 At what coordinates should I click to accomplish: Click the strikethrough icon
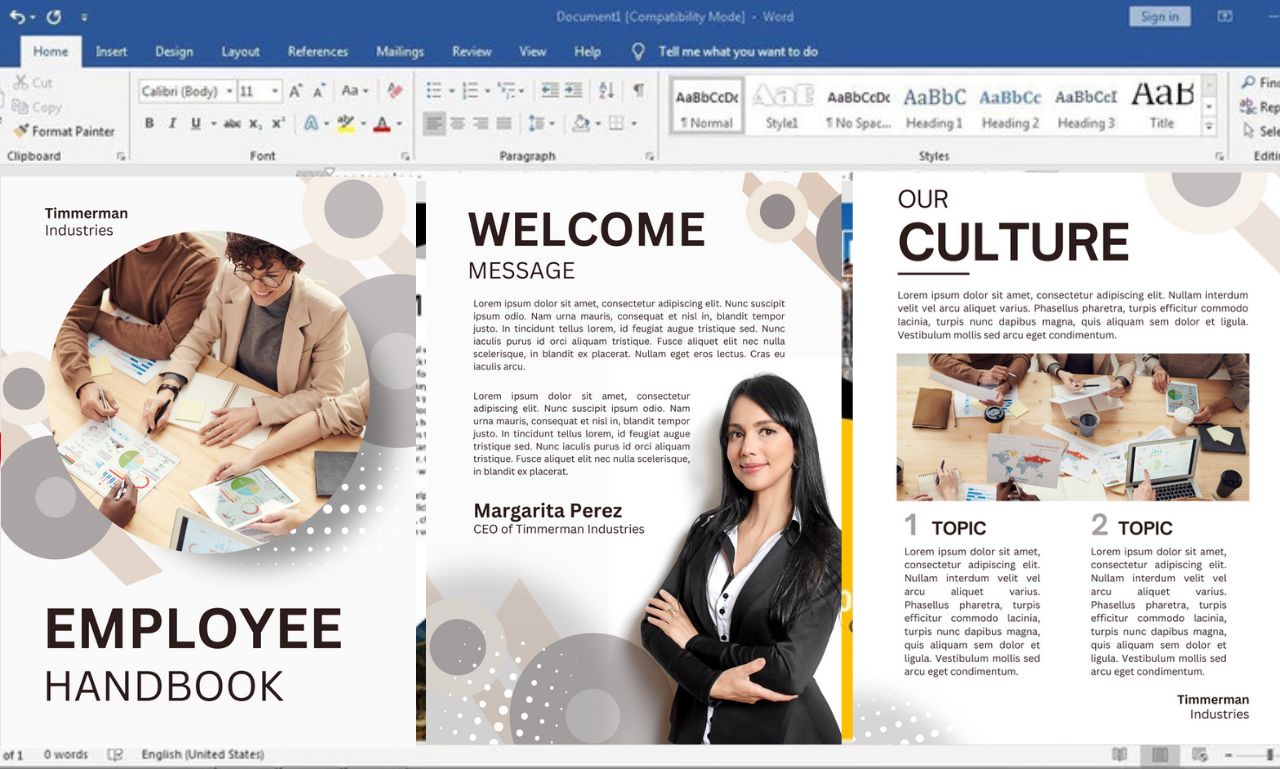[234, 122]
